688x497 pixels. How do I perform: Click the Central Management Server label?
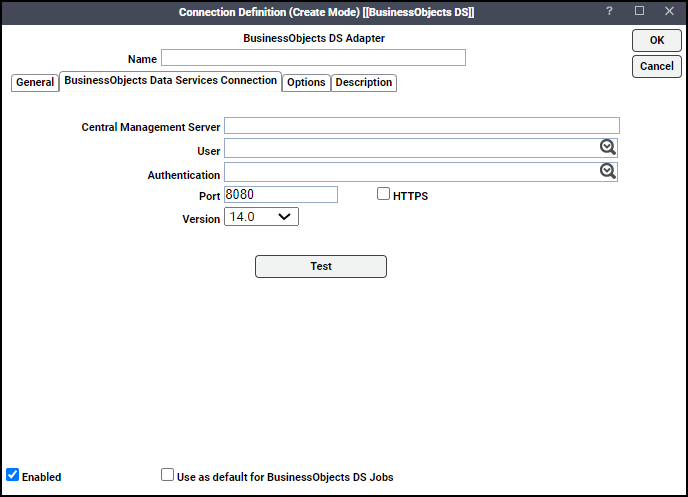(150, 127)
